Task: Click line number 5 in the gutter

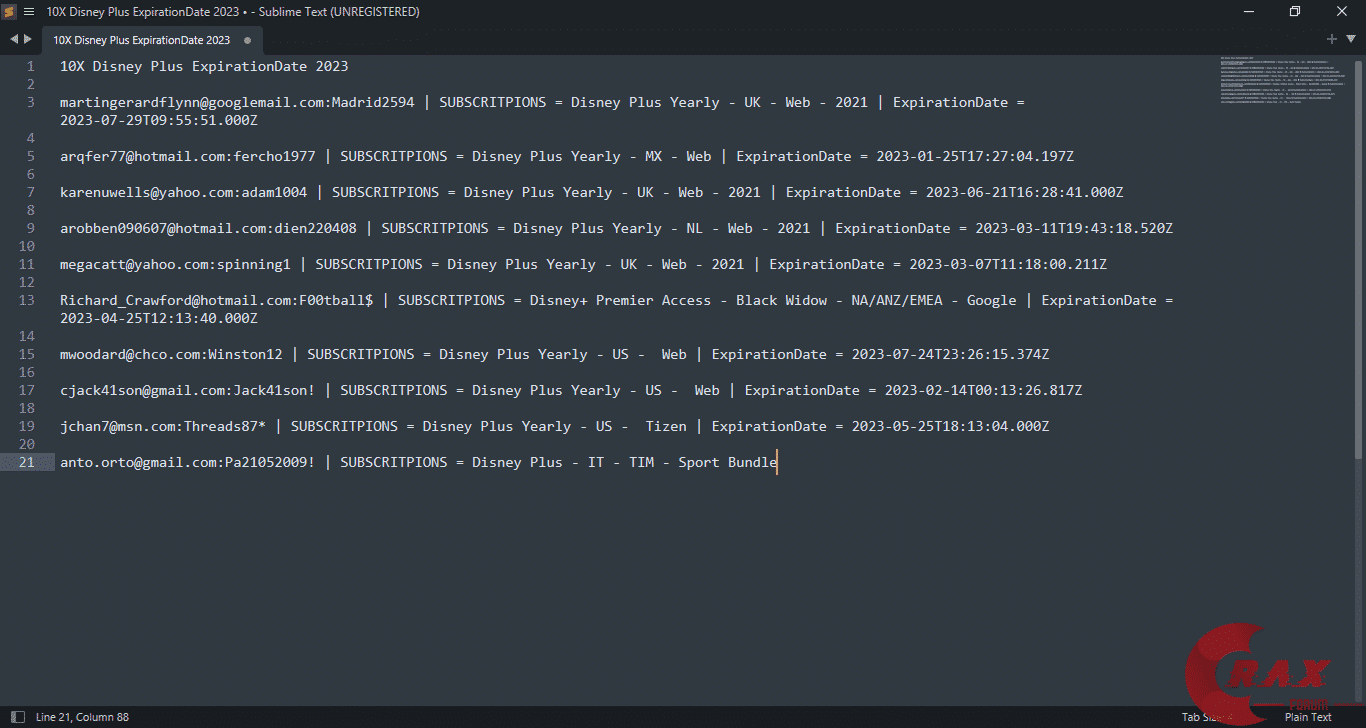Action: (x=31, y=156)
